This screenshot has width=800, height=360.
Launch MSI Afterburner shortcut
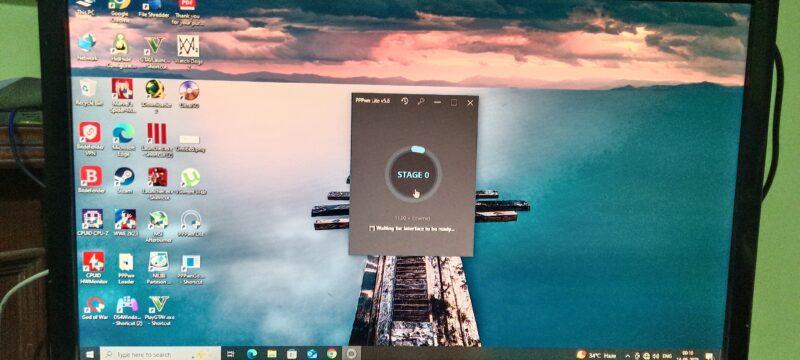158,225
